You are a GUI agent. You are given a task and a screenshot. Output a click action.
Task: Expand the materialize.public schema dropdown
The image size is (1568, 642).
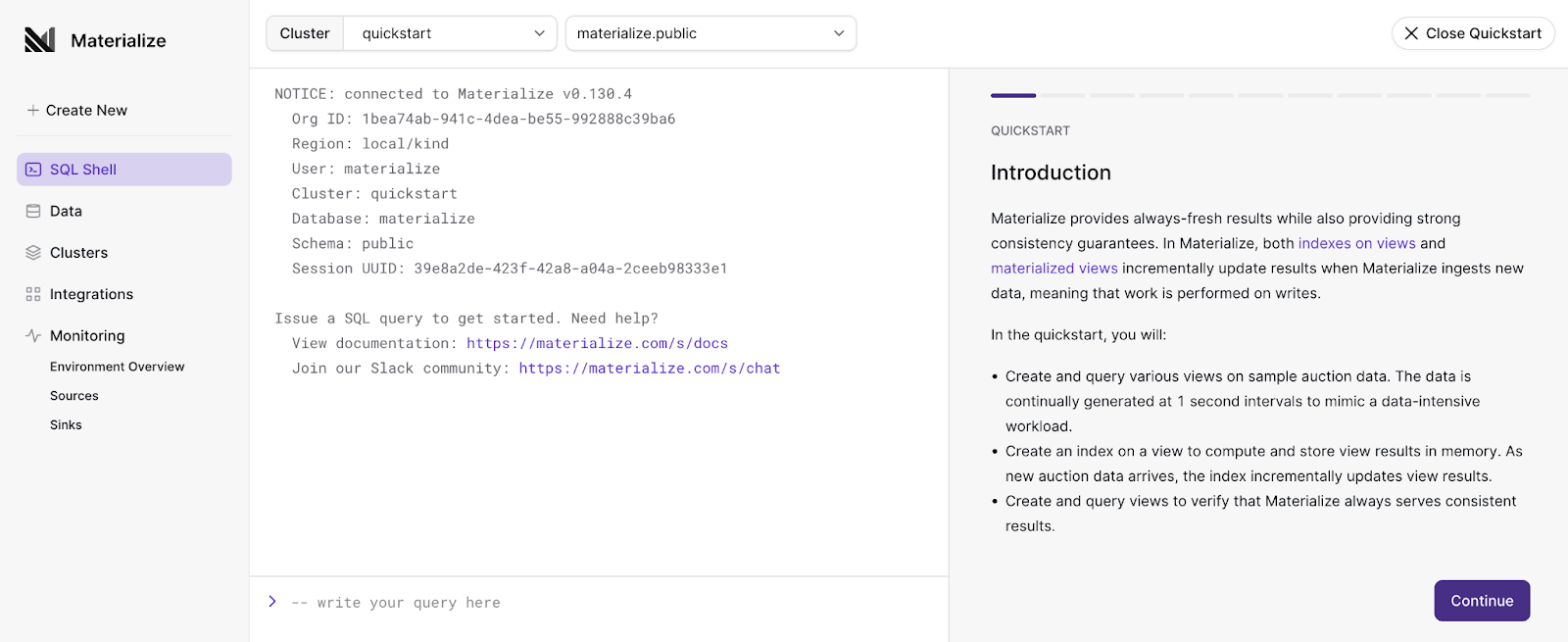click(x=710, y=33)
